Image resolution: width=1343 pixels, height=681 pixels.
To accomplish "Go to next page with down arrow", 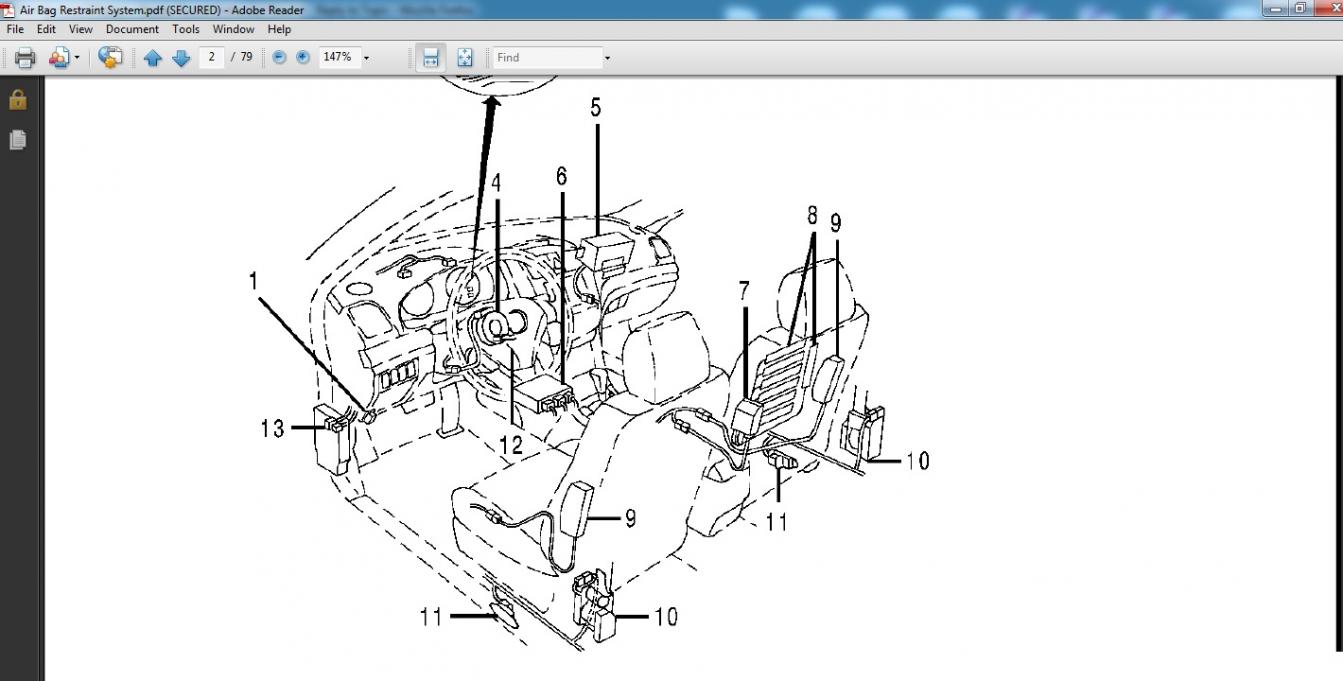I will (181, 58).
